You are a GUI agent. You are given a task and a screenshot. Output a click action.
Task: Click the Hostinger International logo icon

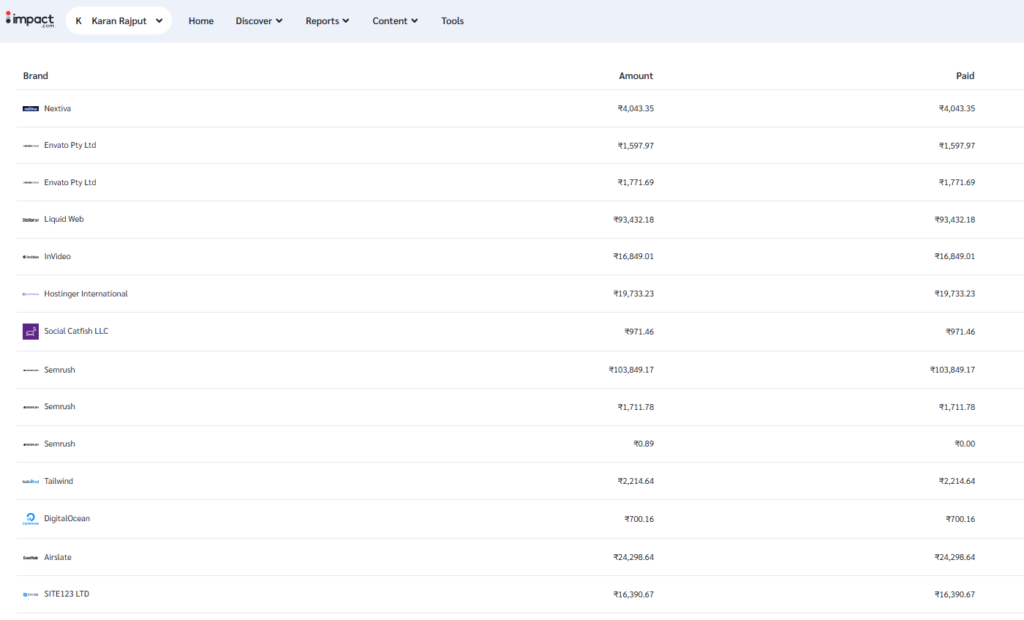[x=31, y=294]
